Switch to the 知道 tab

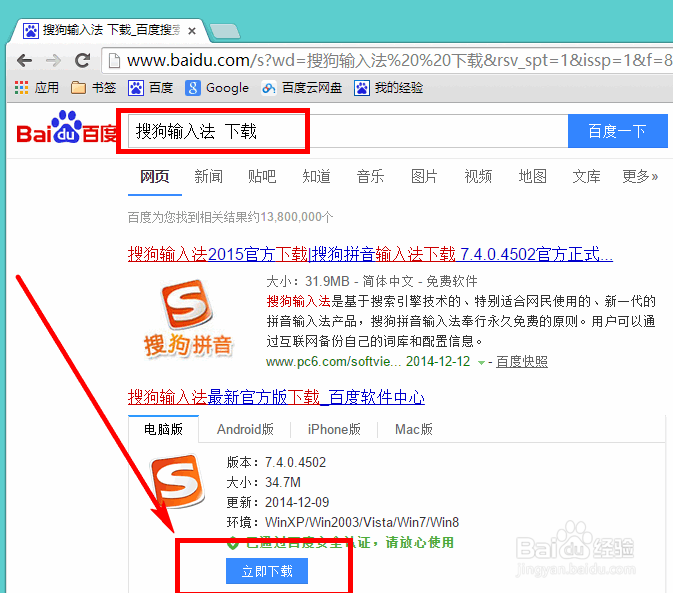(x=316, y=176)
